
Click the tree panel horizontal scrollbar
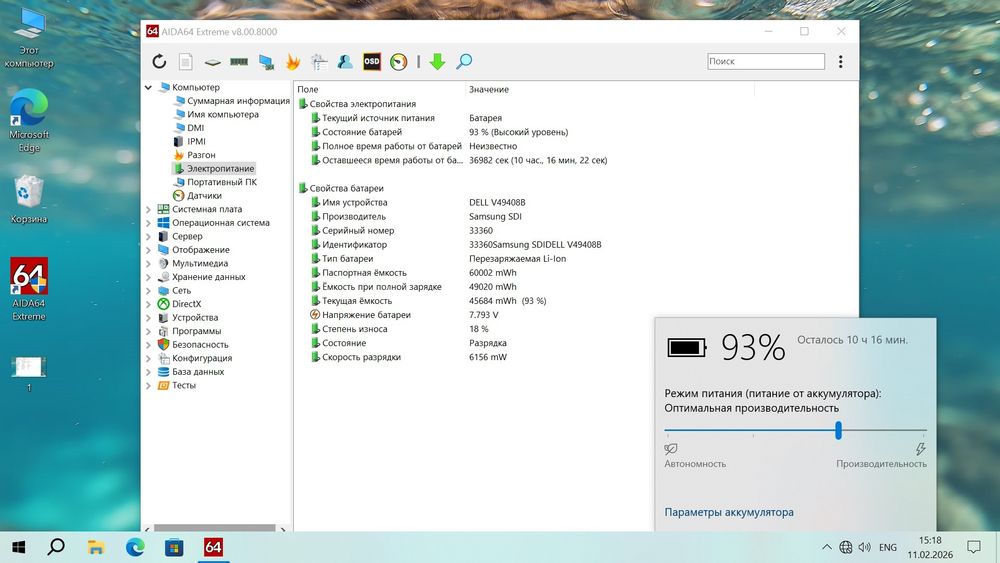coord(214,528)
